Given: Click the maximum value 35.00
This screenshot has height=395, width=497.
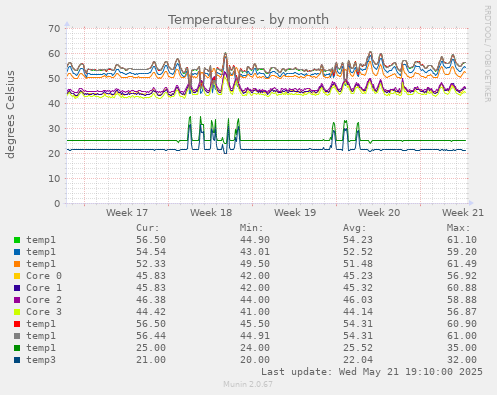Looking at the screenshot, I should click(x=462, y=348).
